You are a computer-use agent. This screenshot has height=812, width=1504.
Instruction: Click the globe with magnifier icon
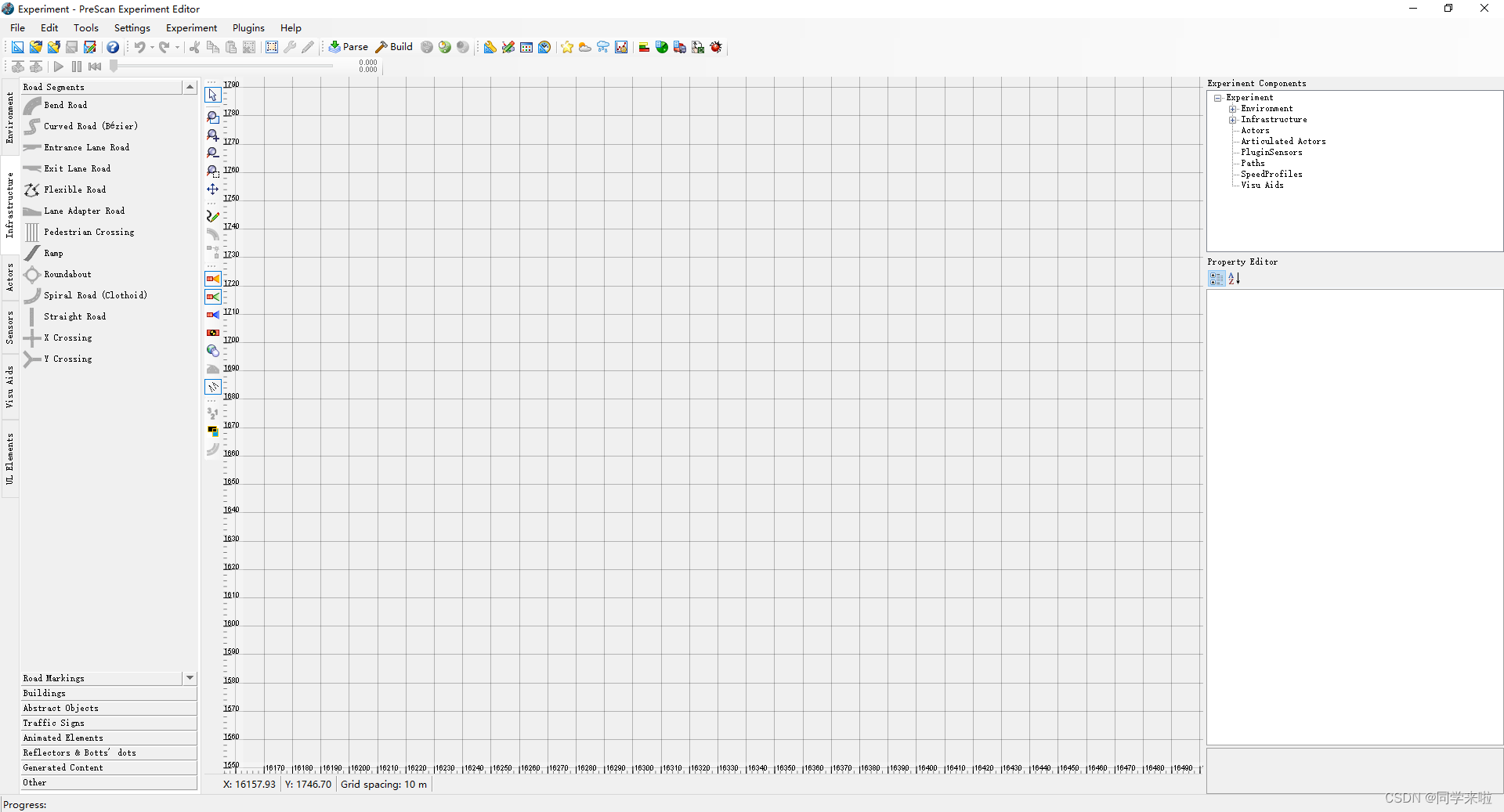coord(213,351)
